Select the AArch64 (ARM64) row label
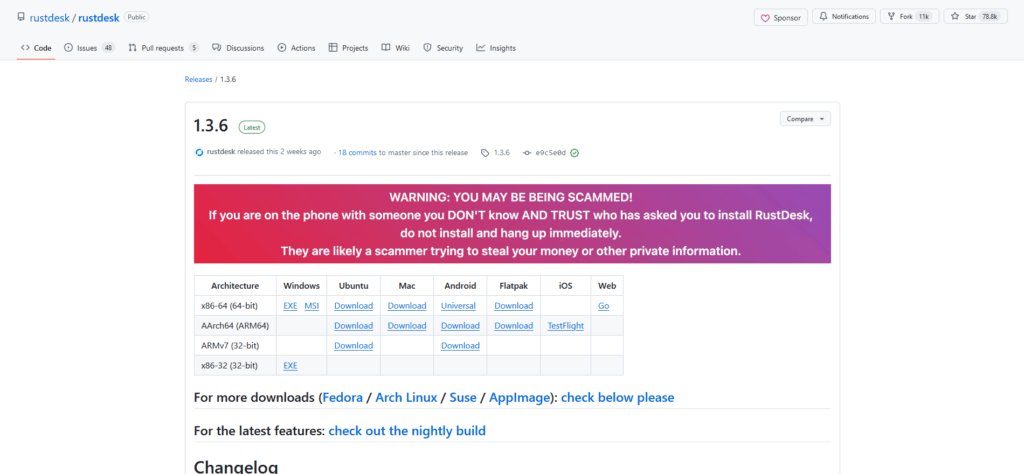Viewport: 1024px width, 474px height. (x=235, y=326)
